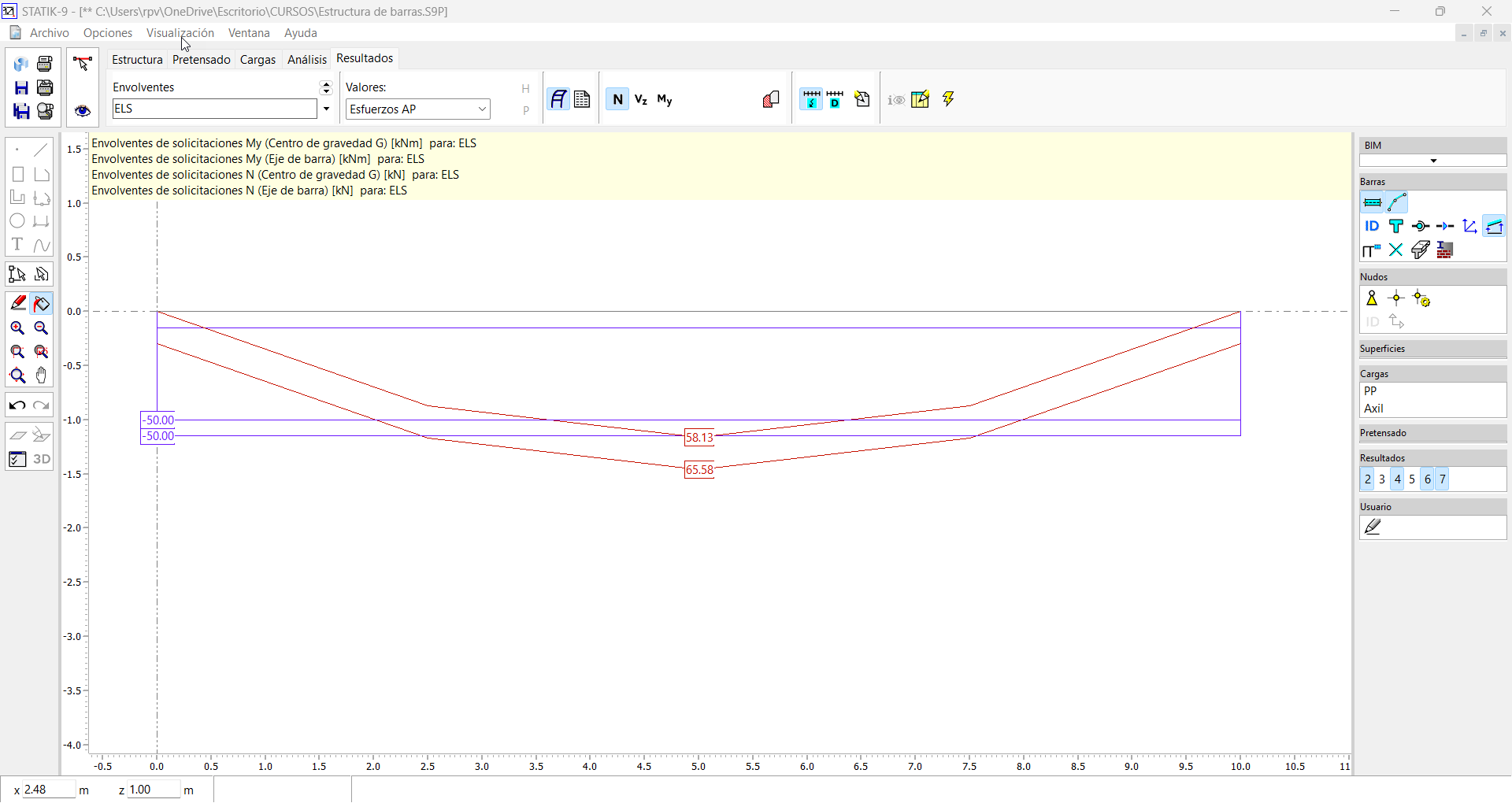Open the results table list icon
The height and width of the screenshot is (803, 1512).
click(582, 99)
